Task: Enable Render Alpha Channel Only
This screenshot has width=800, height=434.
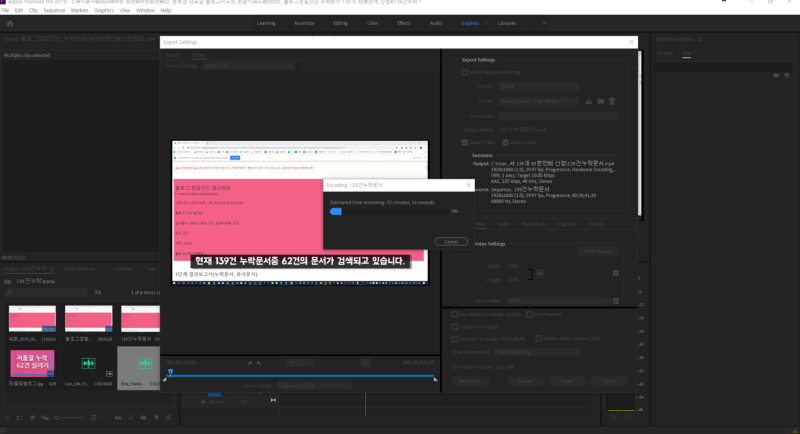Action: pyautogui.click(x=539, y=339)
